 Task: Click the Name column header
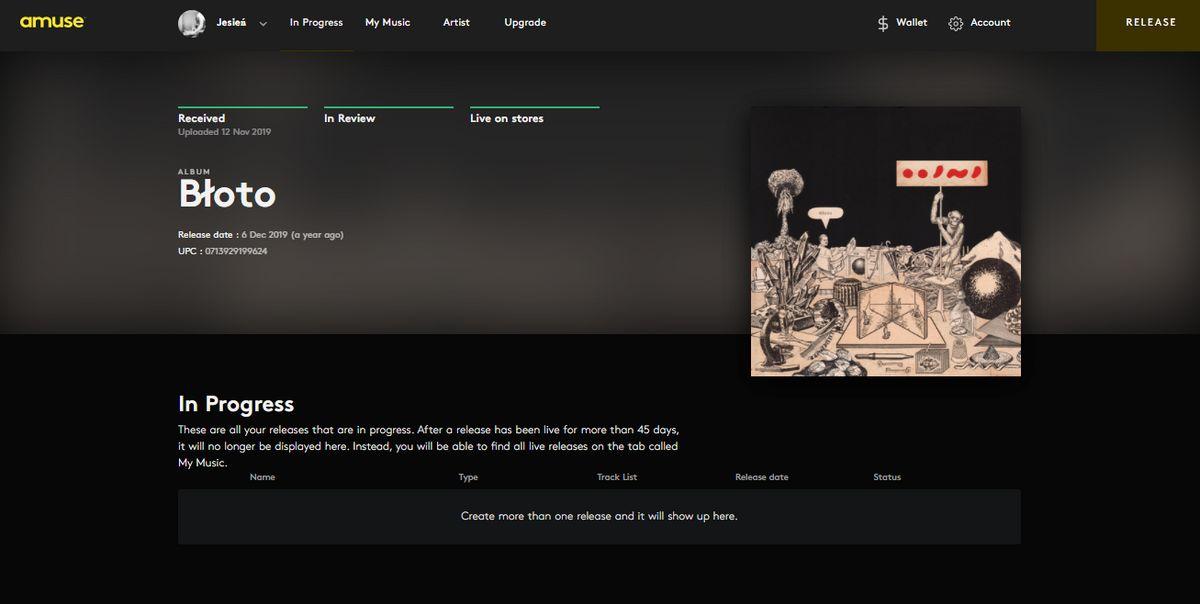[263, 477]
